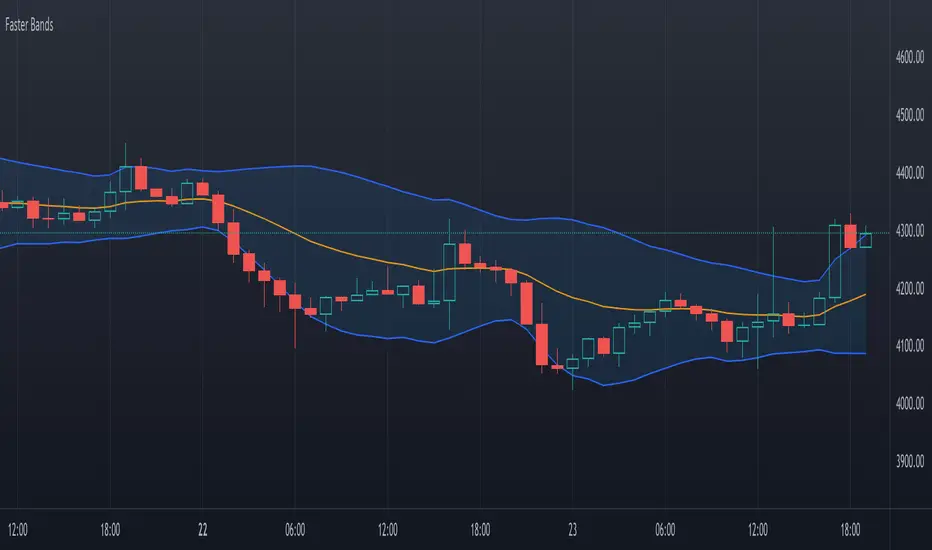Screen dimensions: 932x550
Task: Select the 4300.00 price scale label
Action: [x=907, y=232]
